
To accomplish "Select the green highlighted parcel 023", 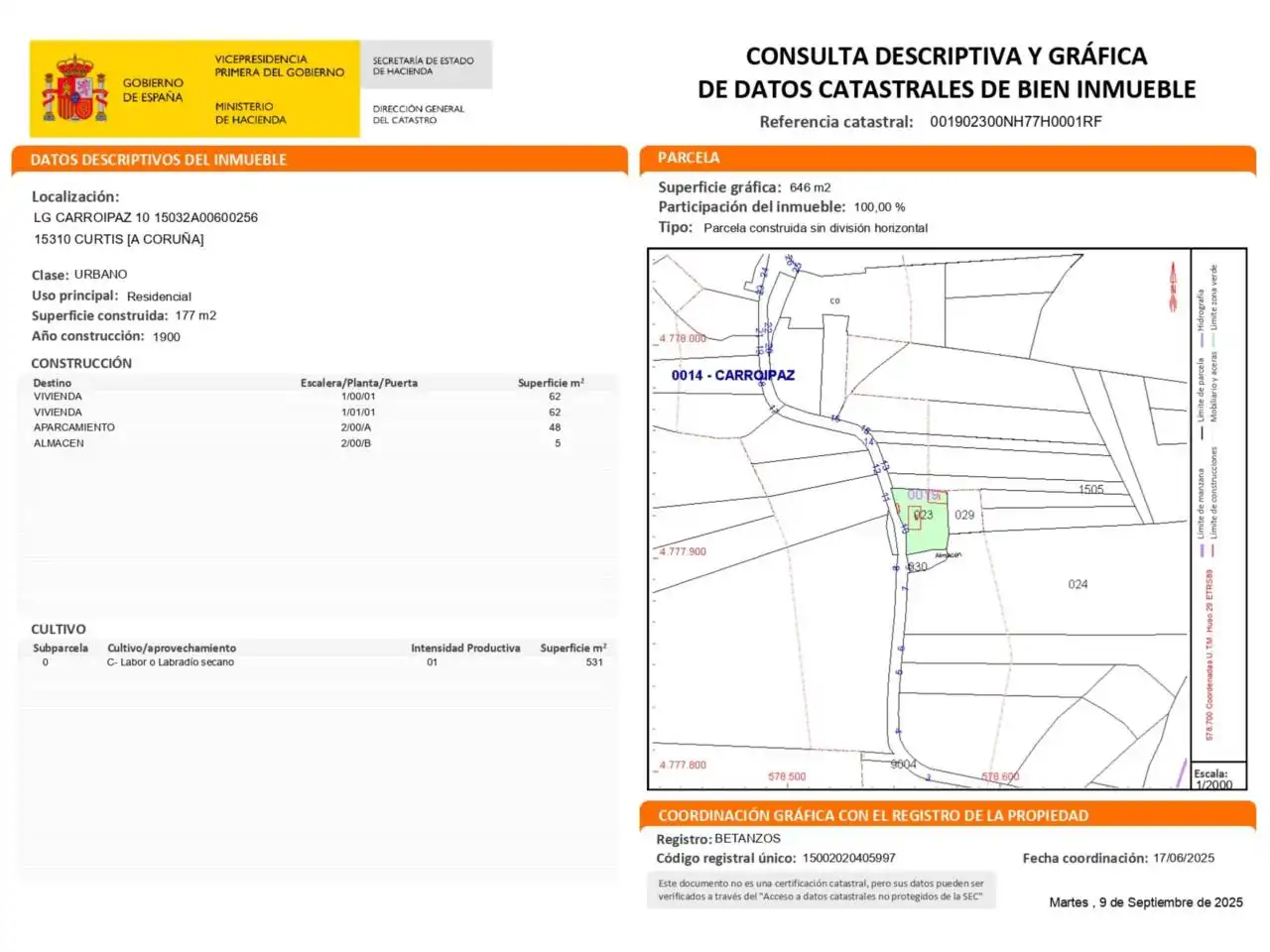I will [920, 522].
